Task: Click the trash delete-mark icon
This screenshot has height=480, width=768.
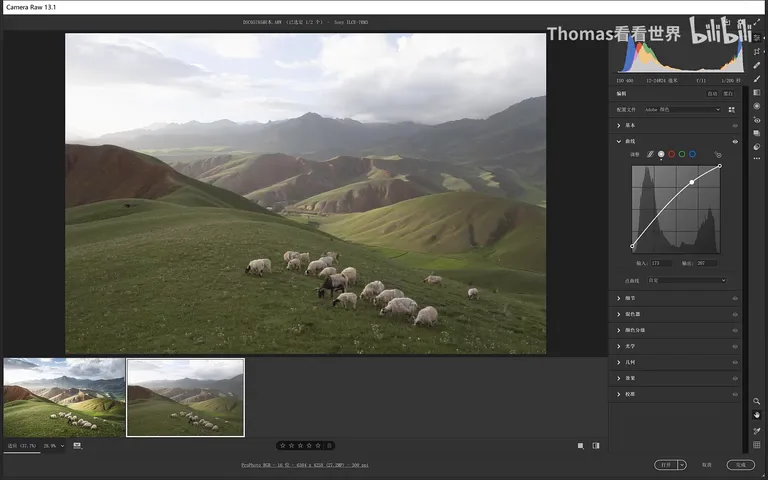Action: click(x=330, y=446)
